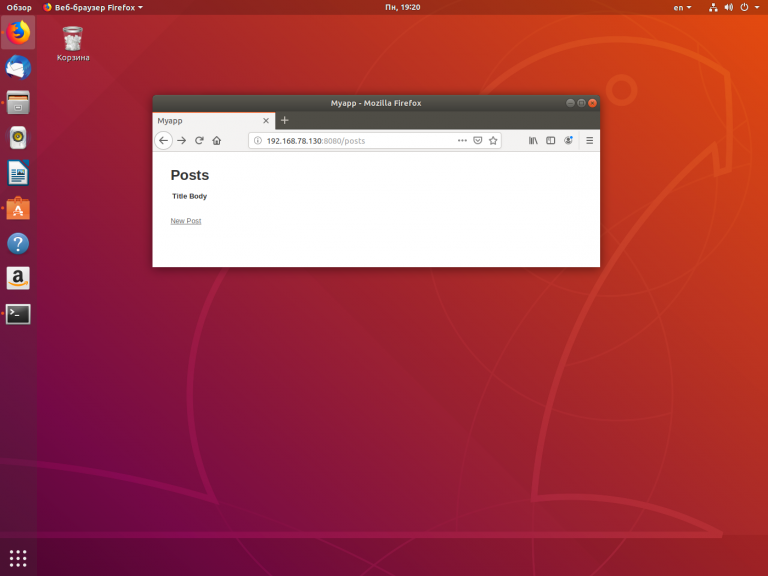Open system menu via network icon
The height and width of the screenshot is (576, 768).
713,7
